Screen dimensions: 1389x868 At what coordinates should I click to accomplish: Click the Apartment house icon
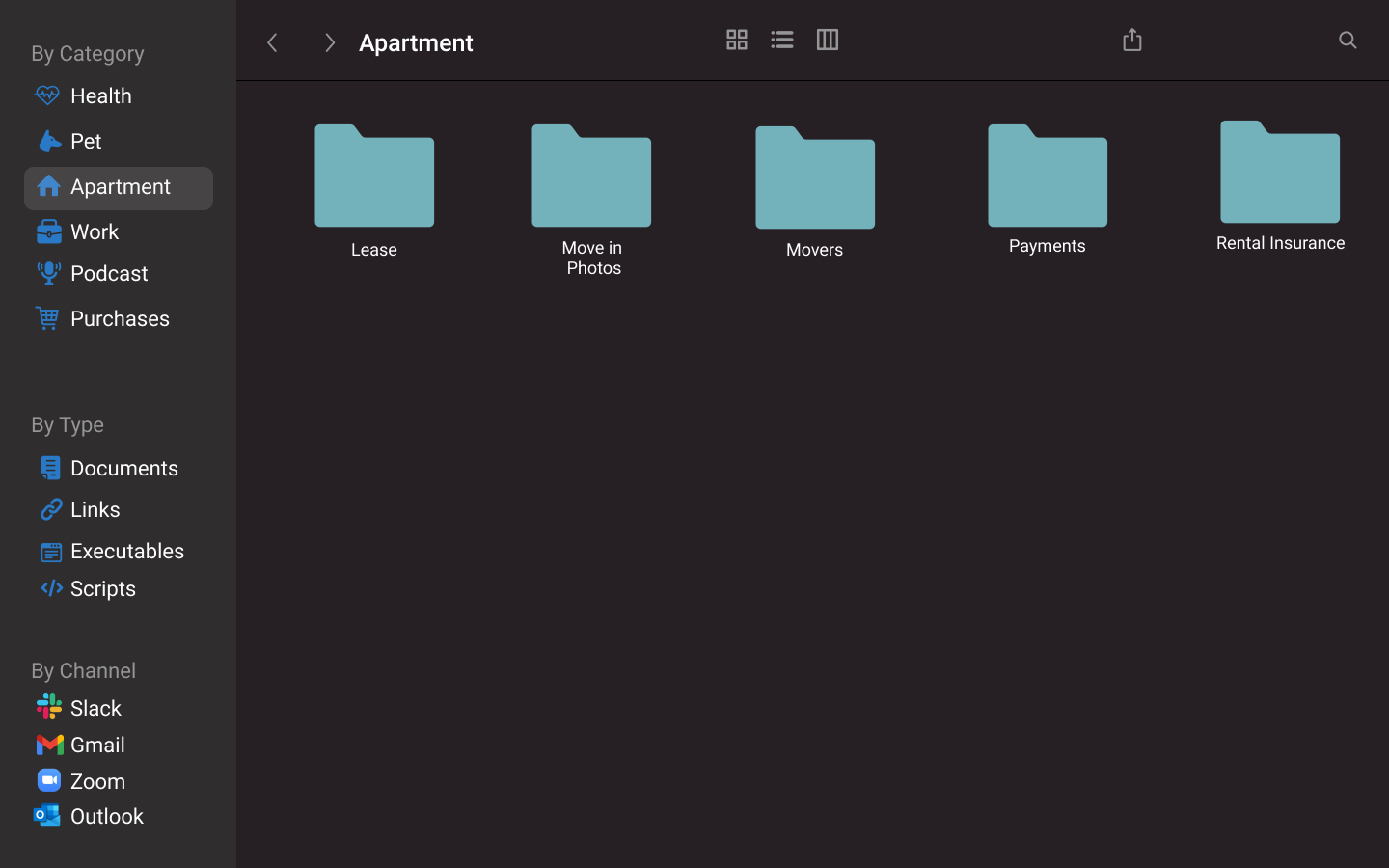tap(48, 186)
